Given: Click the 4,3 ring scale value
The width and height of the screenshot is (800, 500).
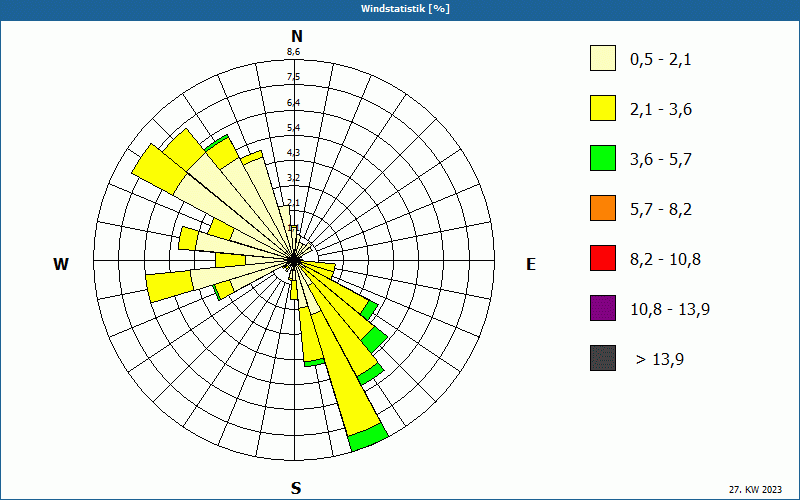Looking at the screenshot, I should [293, 153].
